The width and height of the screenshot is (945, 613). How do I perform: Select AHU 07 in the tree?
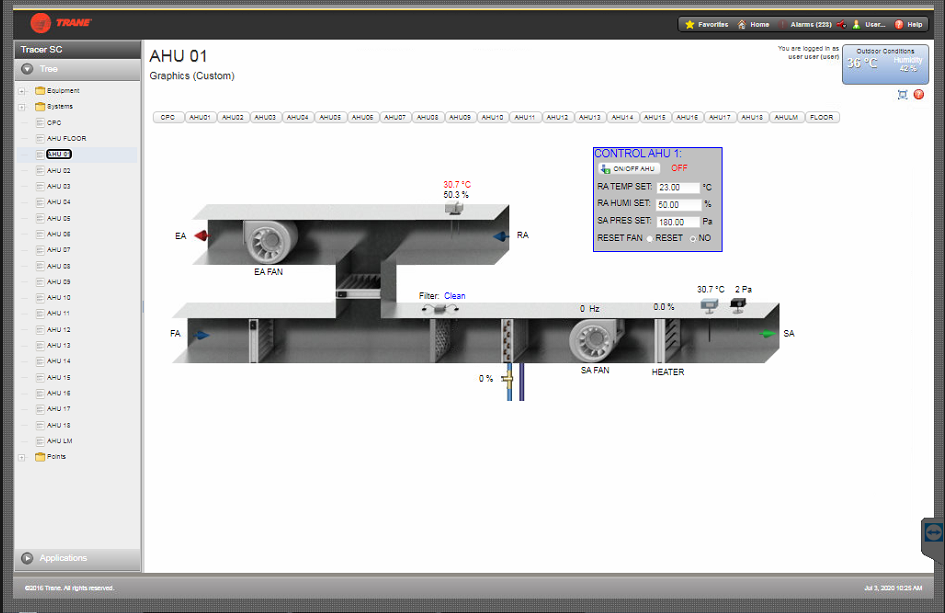coord(58,250)
